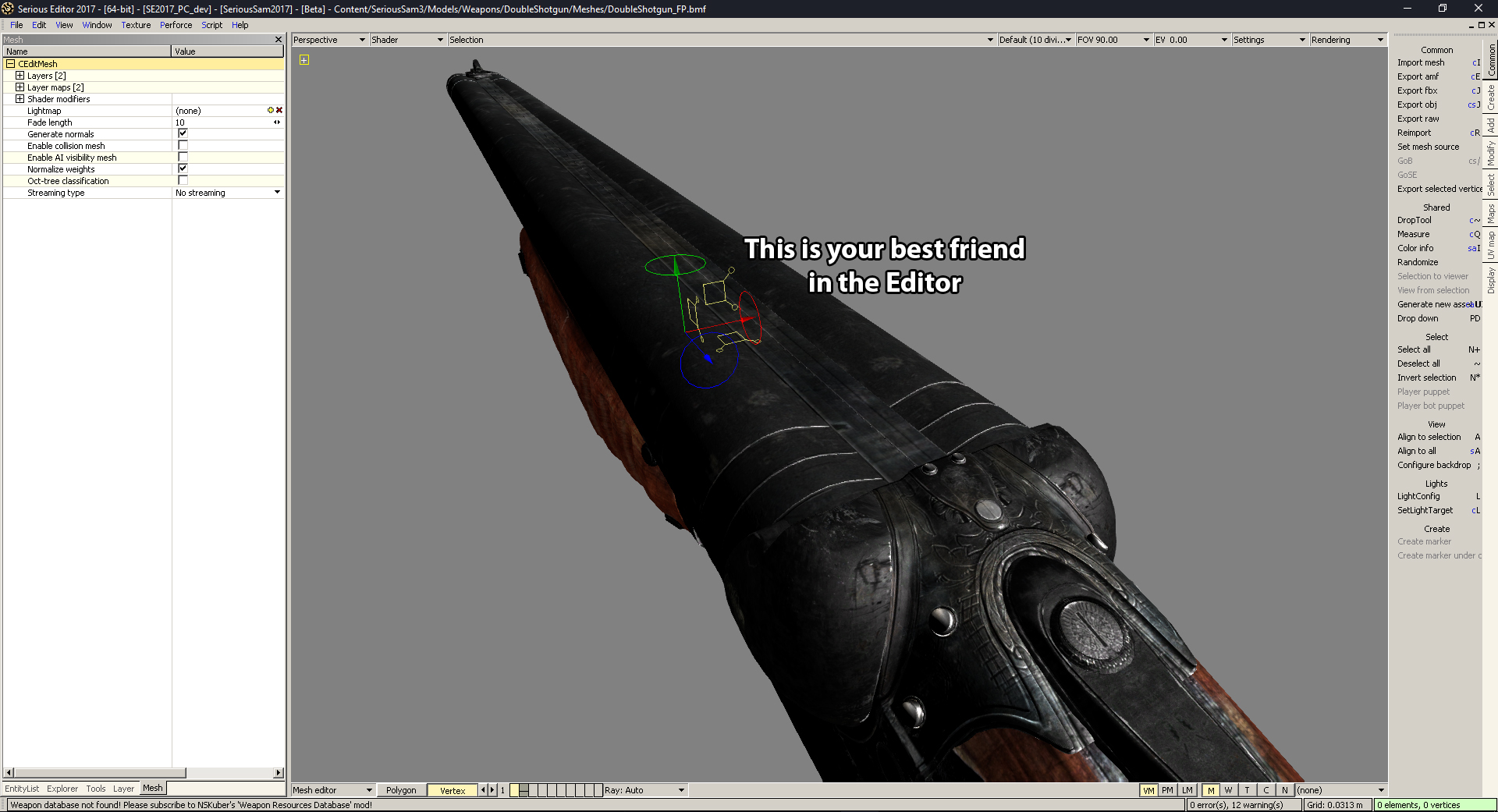
Task: Open the Script menu
Action: pos(212,25)
